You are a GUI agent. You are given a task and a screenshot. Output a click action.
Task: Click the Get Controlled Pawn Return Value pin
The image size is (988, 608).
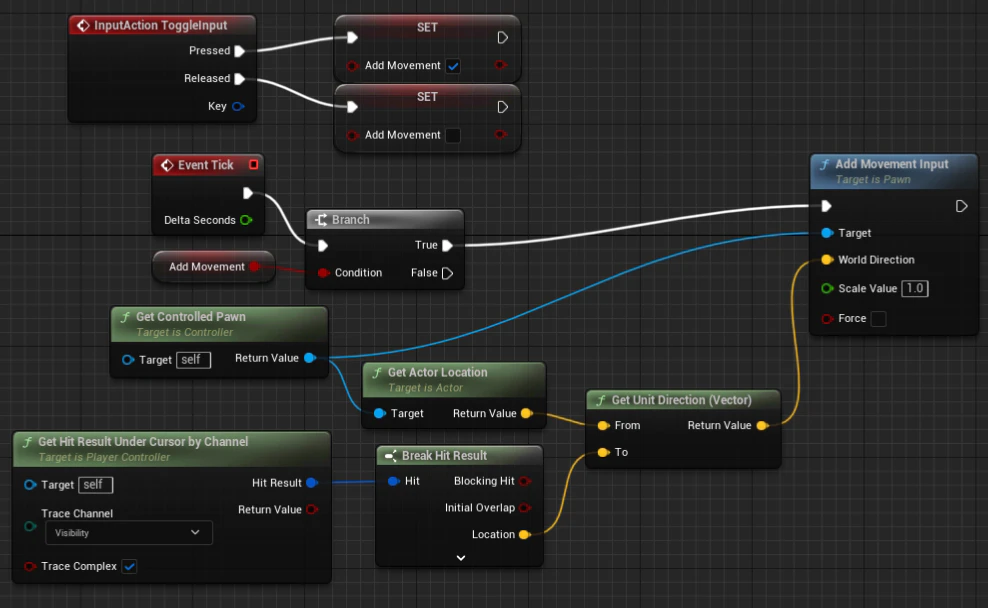(310, 358)
